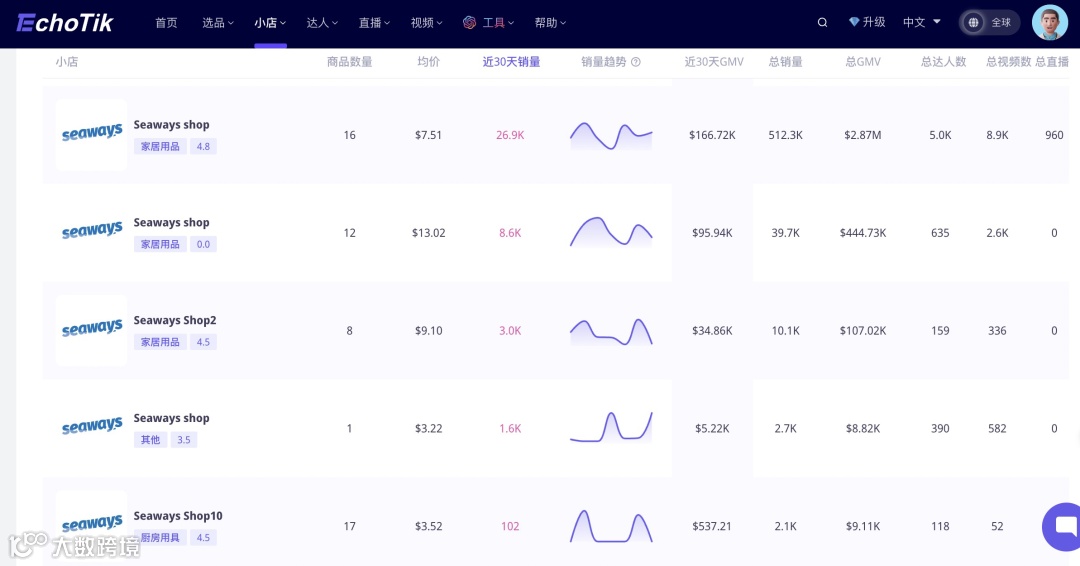Screen dimensions: 1080x566
Task: Open Seaways Shop10 name link
Action: pos(178,516)
